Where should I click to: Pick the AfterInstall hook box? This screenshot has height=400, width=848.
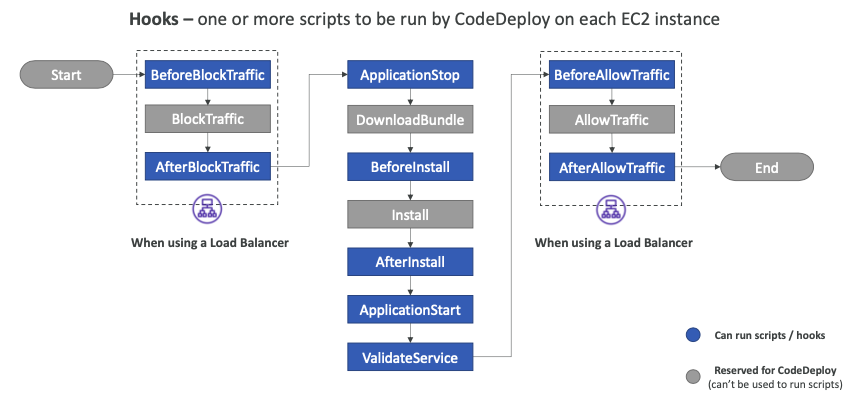tap(410, 262)
